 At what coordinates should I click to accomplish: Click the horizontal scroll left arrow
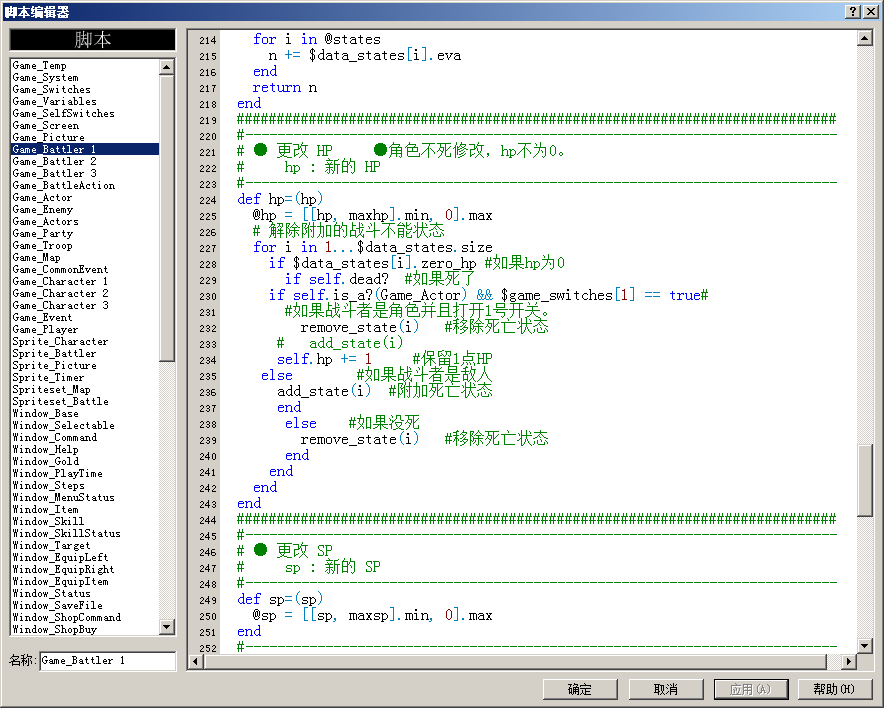click(x=195, y=661)
